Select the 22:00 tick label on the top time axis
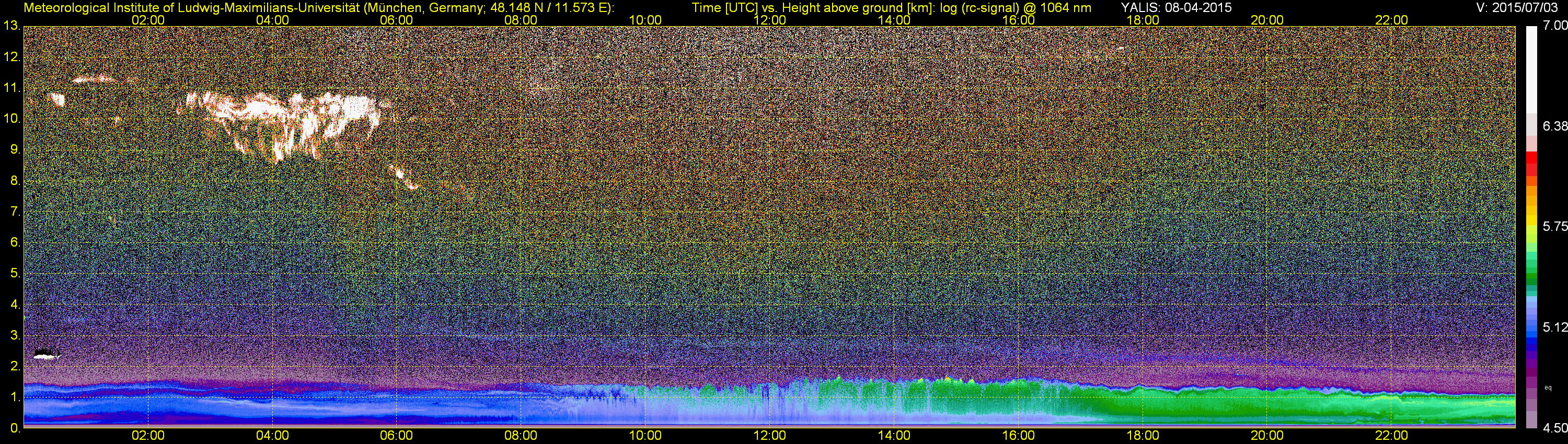The height and width of the screenshot is (444, 1568). 1391,20
